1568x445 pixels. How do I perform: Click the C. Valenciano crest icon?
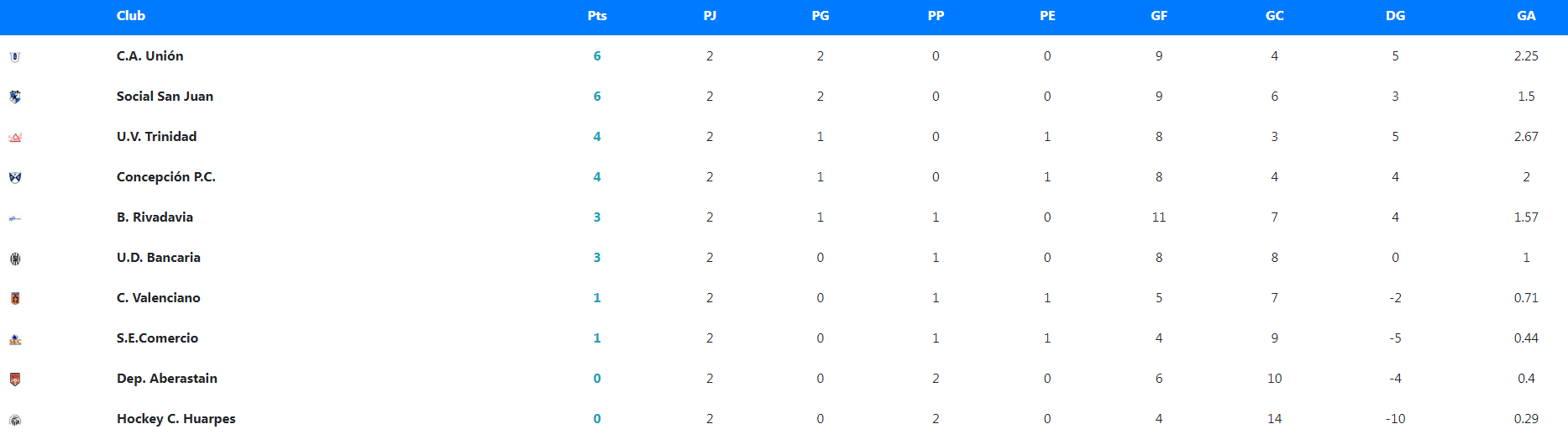tap(15, 299)
